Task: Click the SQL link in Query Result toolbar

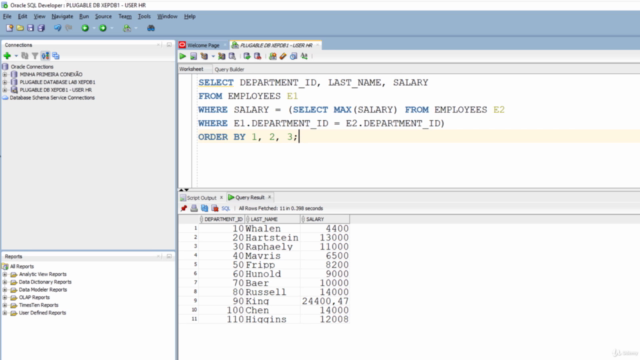Action: (226, 208)
